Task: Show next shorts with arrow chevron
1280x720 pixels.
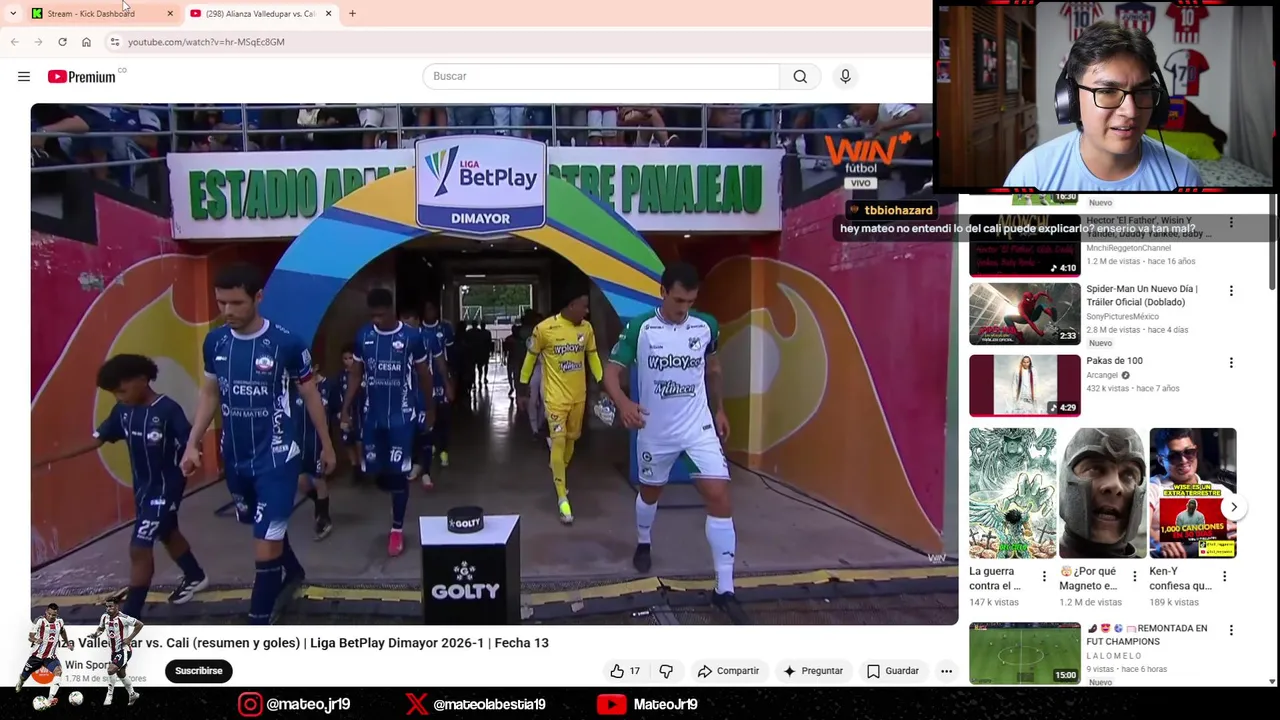Action: click(x=1233, y=507)
